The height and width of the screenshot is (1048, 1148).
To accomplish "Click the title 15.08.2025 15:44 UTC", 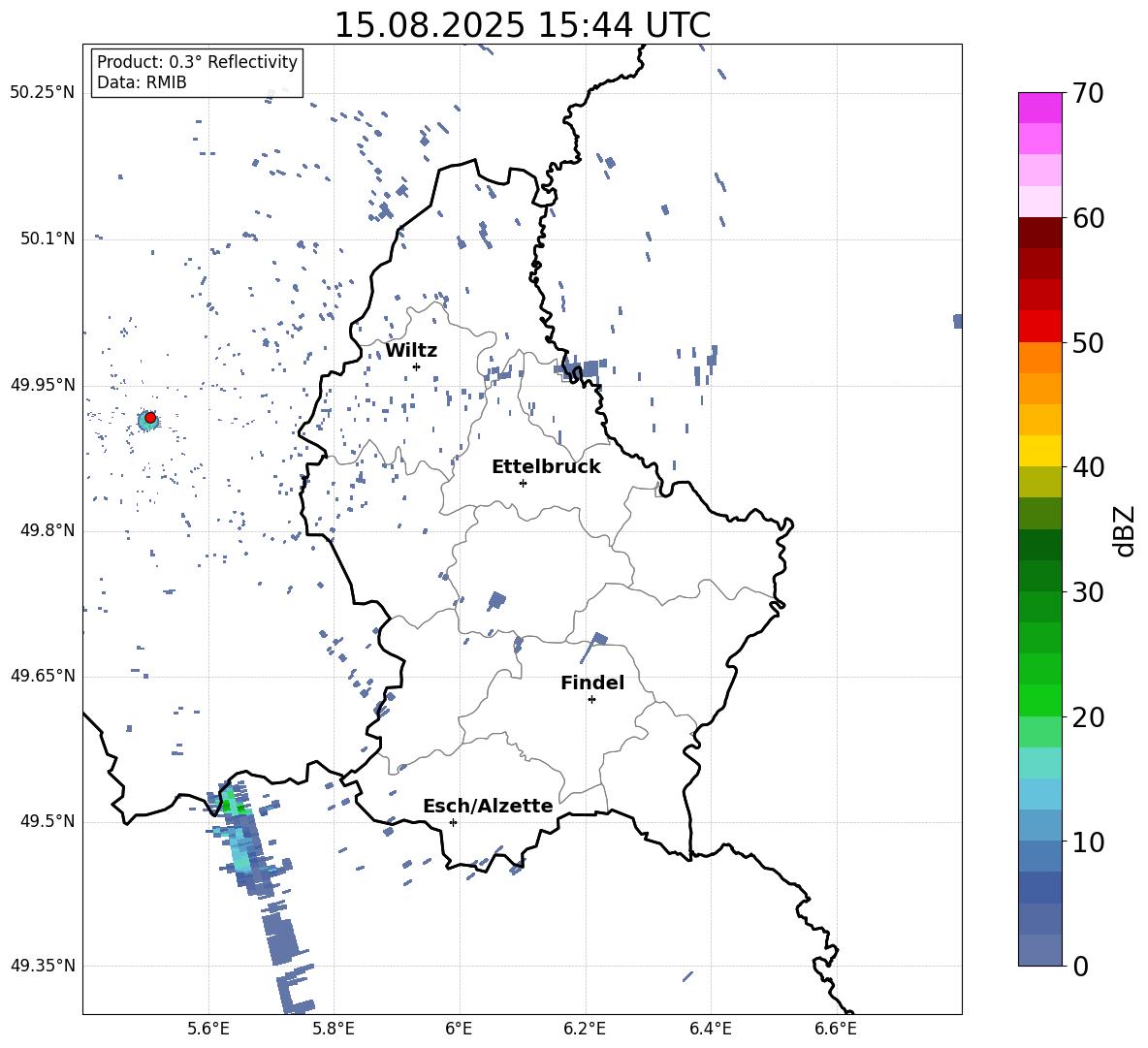I will coord(522,25).
